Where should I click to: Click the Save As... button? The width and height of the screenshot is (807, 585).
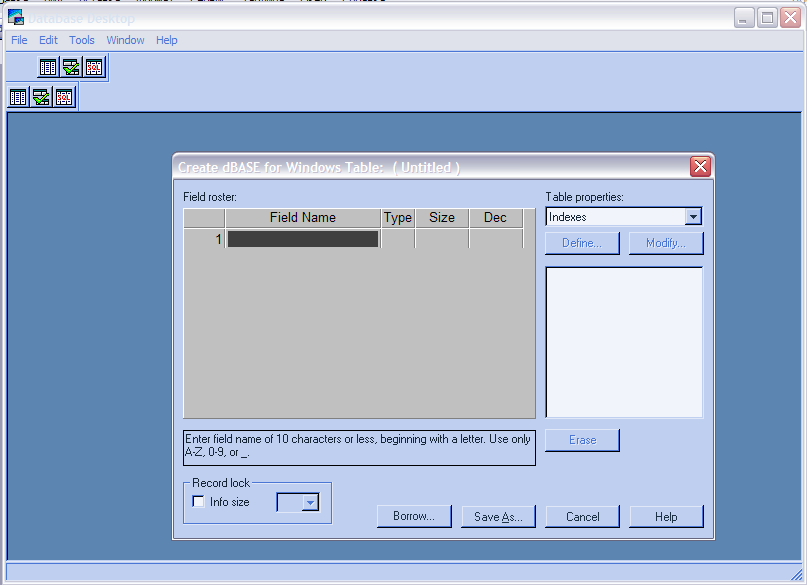(498, 516)
